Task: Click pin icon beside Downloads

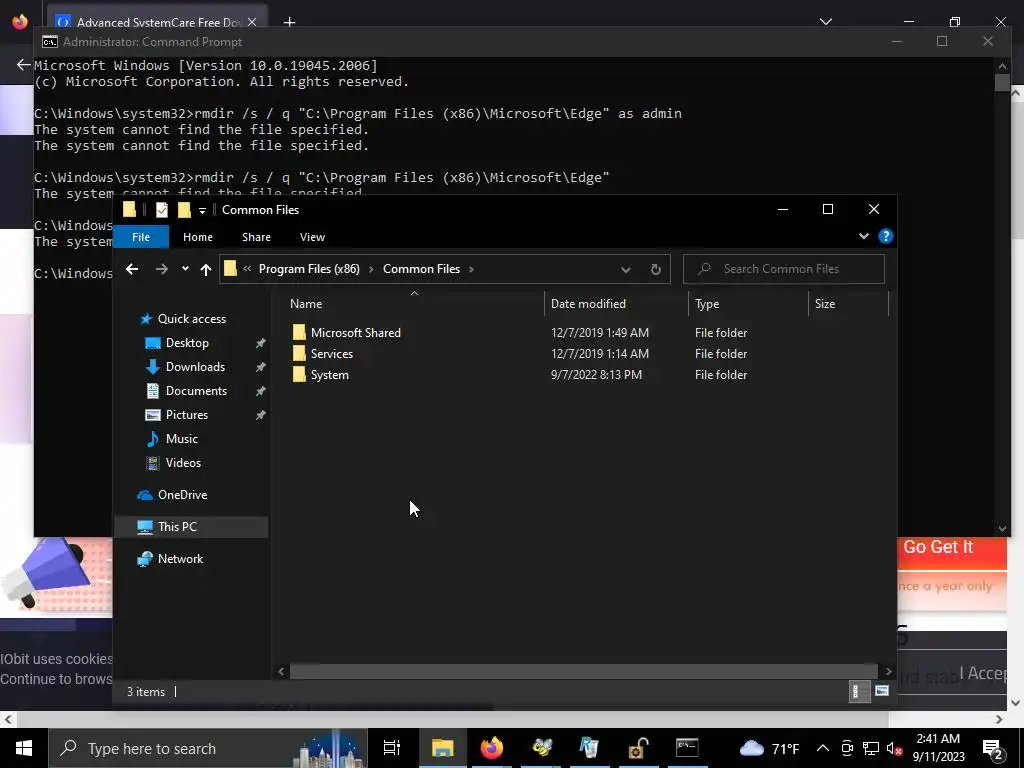Action: point(261,367)
